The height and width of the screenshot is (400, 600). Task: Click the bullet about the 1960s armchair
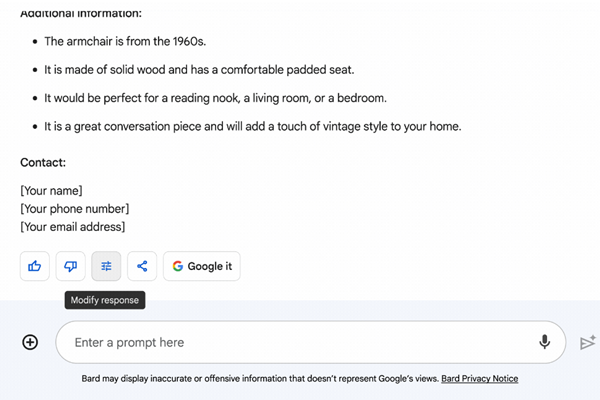coord(125,41)
